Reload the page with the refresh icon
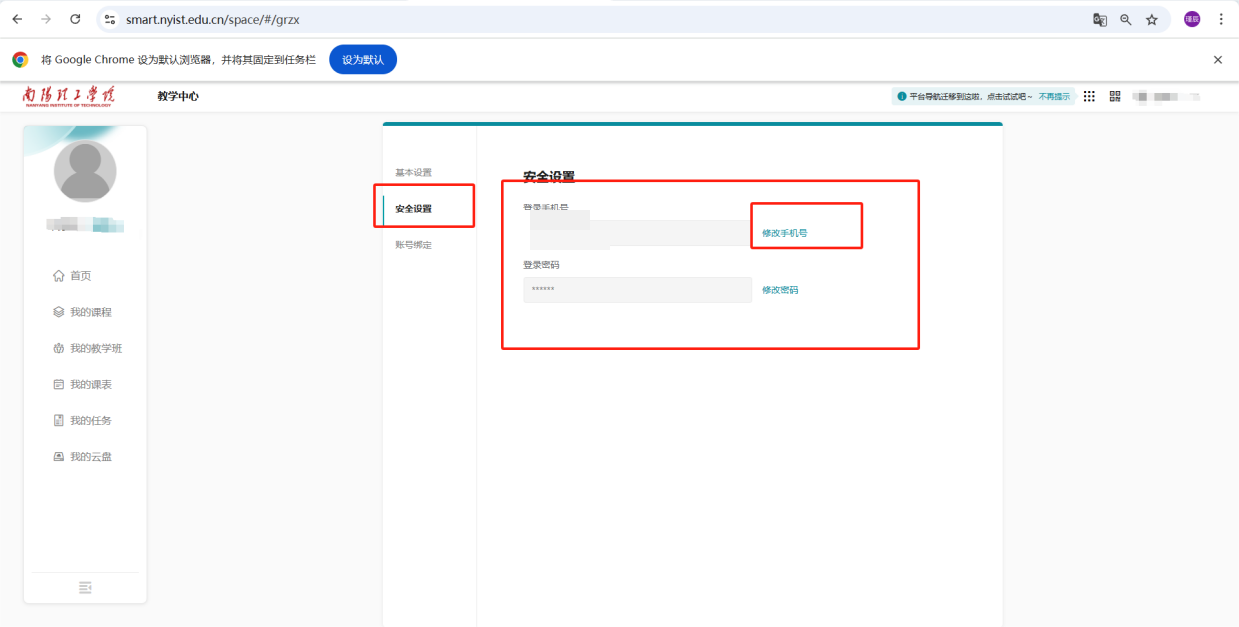This screenshot has width=1239, height=627. point(75,20)
